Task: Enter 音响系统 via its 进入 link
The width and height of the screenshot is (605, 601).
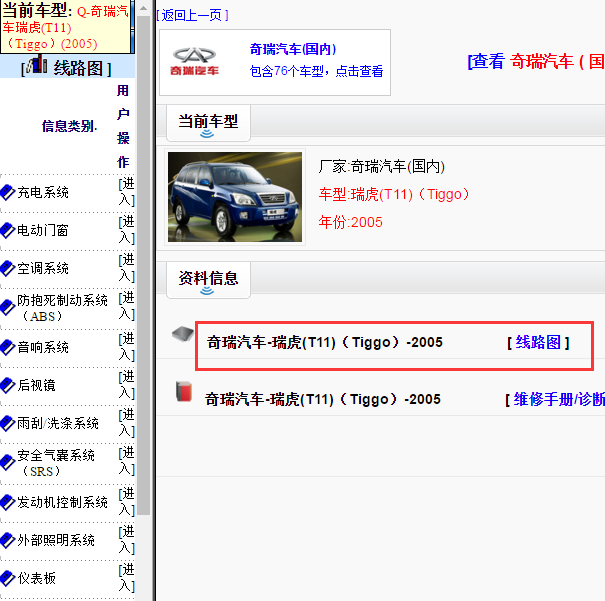Action: point(127,347)
